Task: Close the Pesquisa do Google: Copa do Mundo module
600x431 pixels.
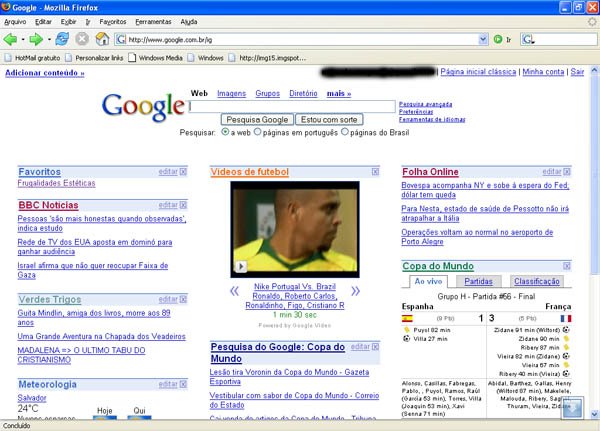Action: point(375,347)
